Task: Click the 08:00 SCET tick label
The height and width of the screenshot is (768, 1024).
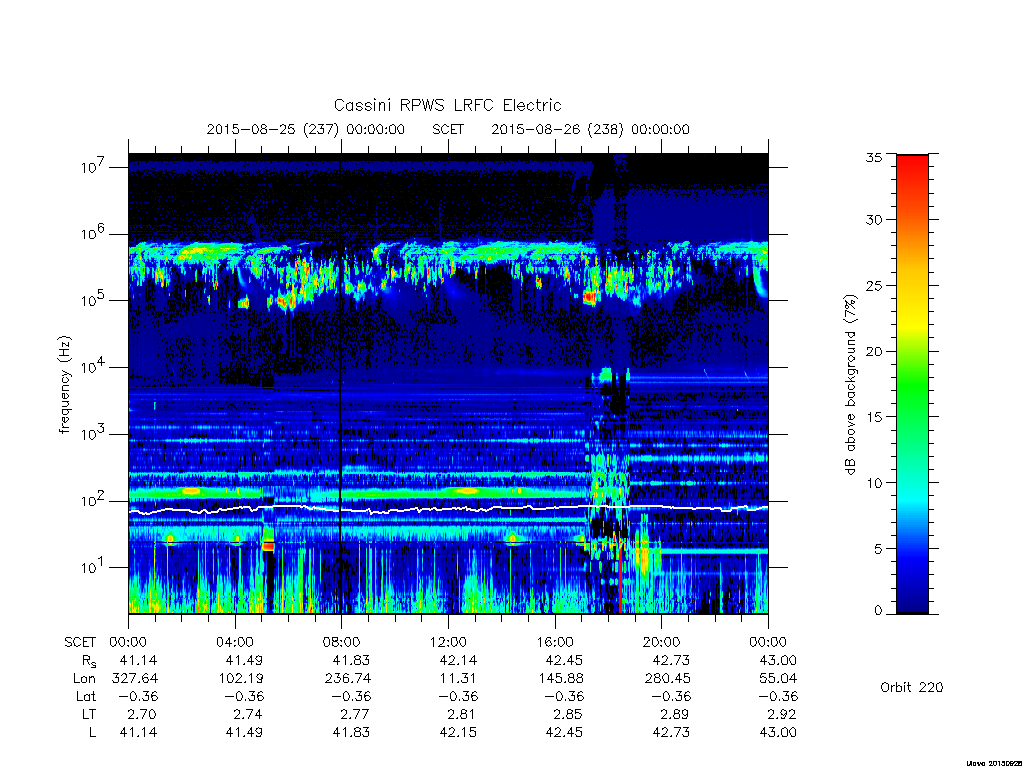Action: (x=341, y=642)
